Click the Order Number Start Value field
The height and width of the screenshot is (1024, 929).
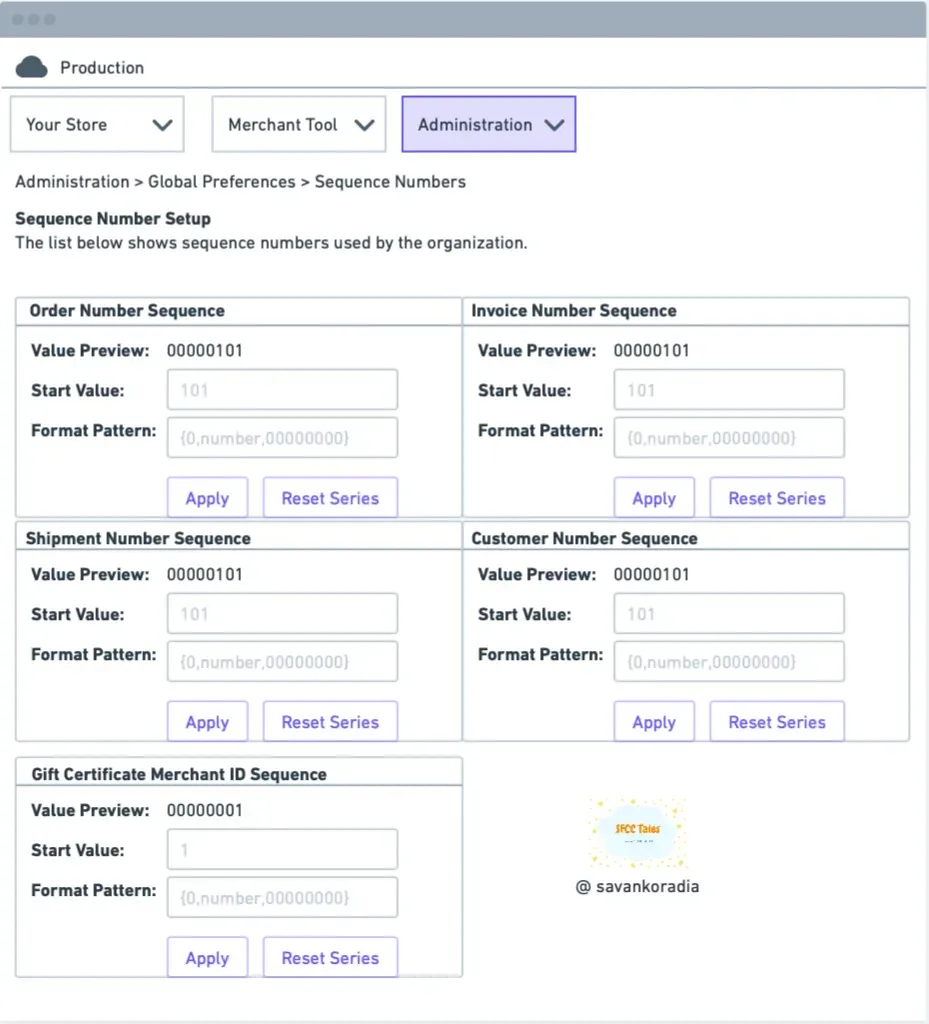pyautogui.click(x=281, y=389)
